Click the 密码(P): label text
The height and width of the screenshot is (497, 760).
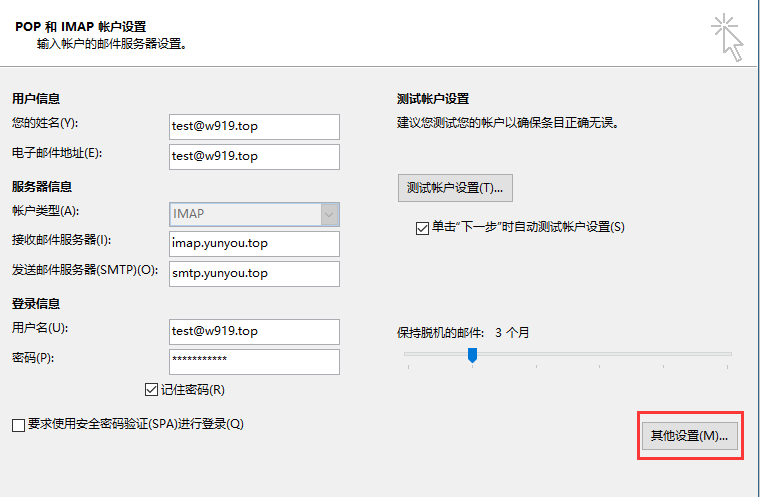32,357
